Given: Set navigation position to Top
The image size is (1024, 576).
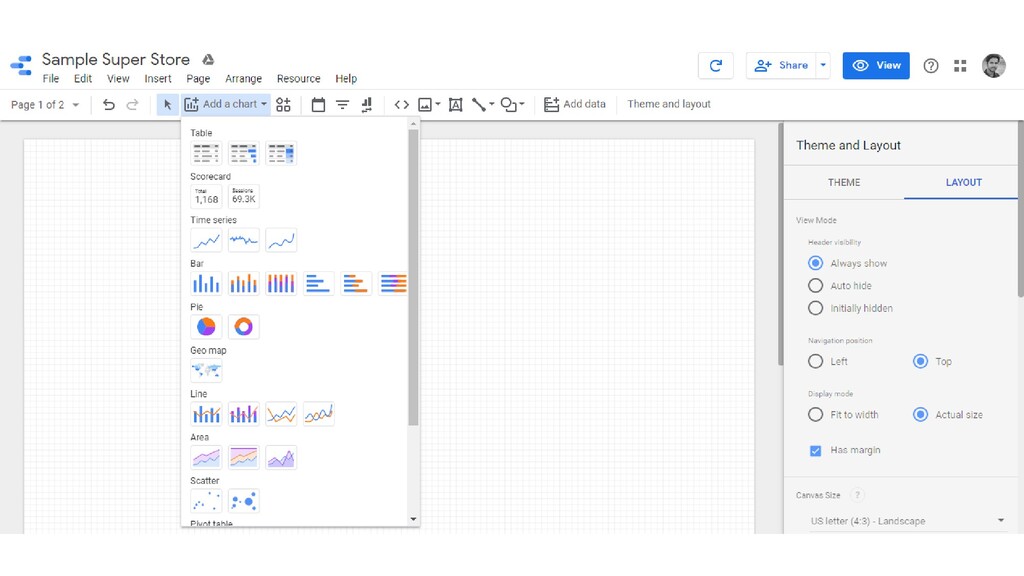Looking at the screenshot, I should pos(920,361).
